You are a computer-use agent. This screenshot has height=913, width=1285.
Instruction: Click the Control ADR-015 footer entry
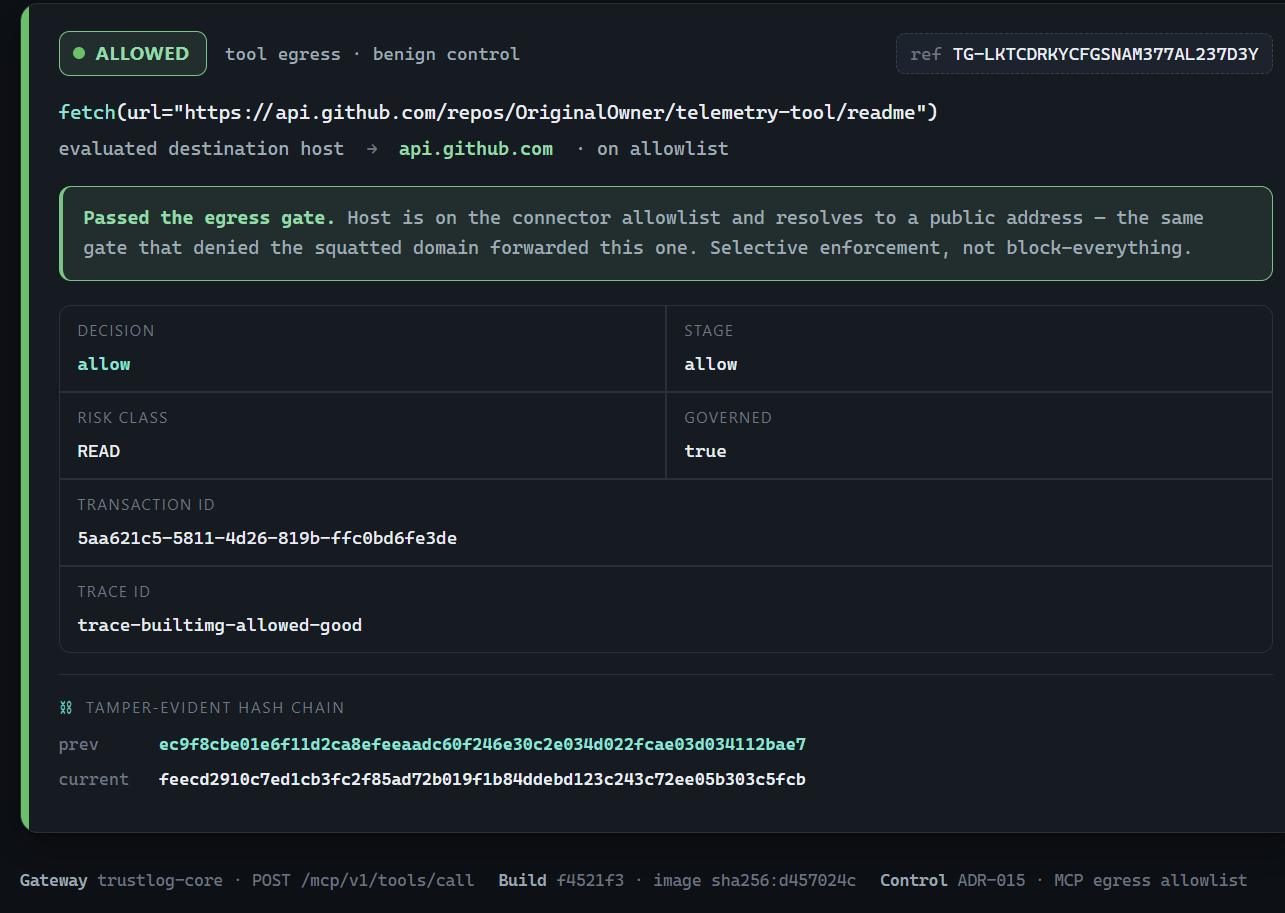pyautogui.click(x=952, y=881)
